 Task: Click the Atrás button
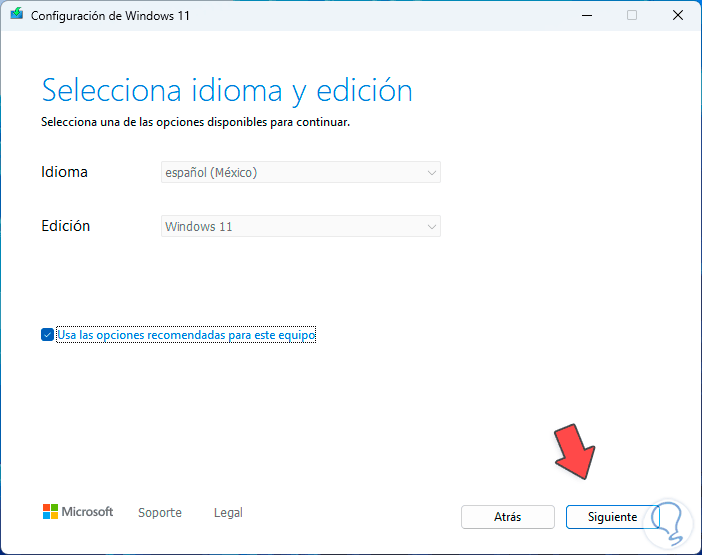pyautogui.click(x=508, y=517)
